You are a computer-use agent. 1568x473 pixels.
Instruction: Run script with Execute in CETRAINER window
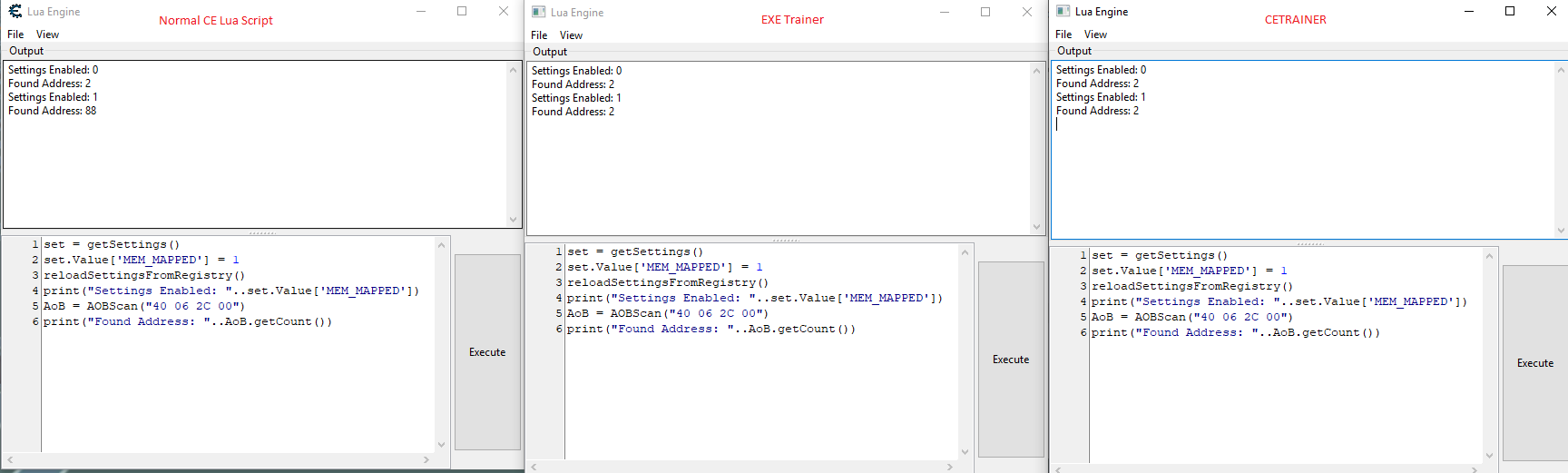[x=1535, y=363]
